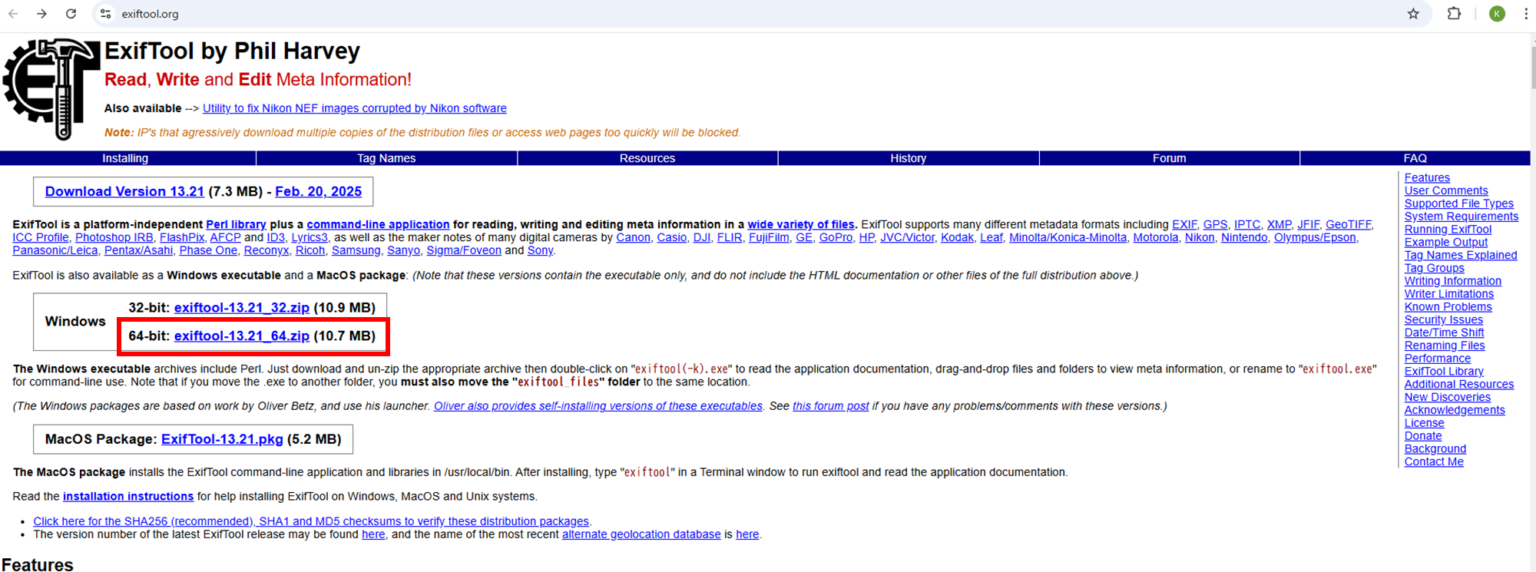
Task: Click Download Version 13.21 link
Action: [x=124, y=192]
